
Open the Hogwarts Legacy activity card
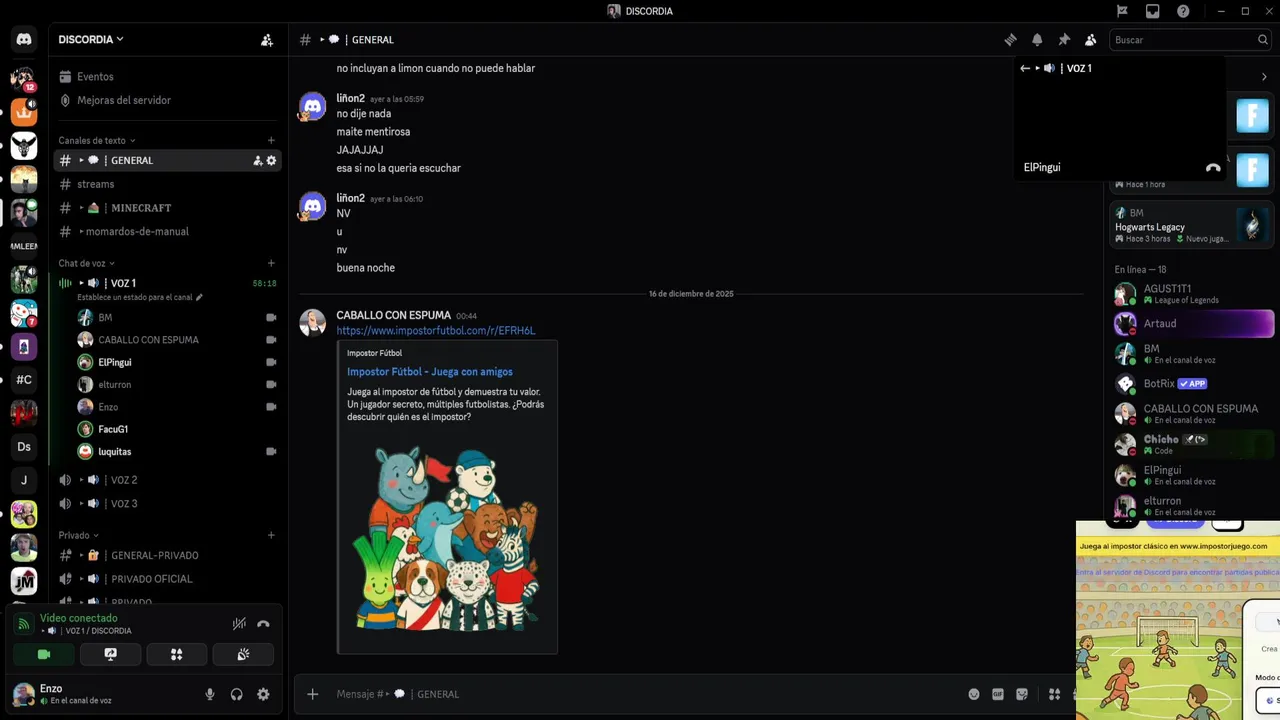coord(1190,226)
